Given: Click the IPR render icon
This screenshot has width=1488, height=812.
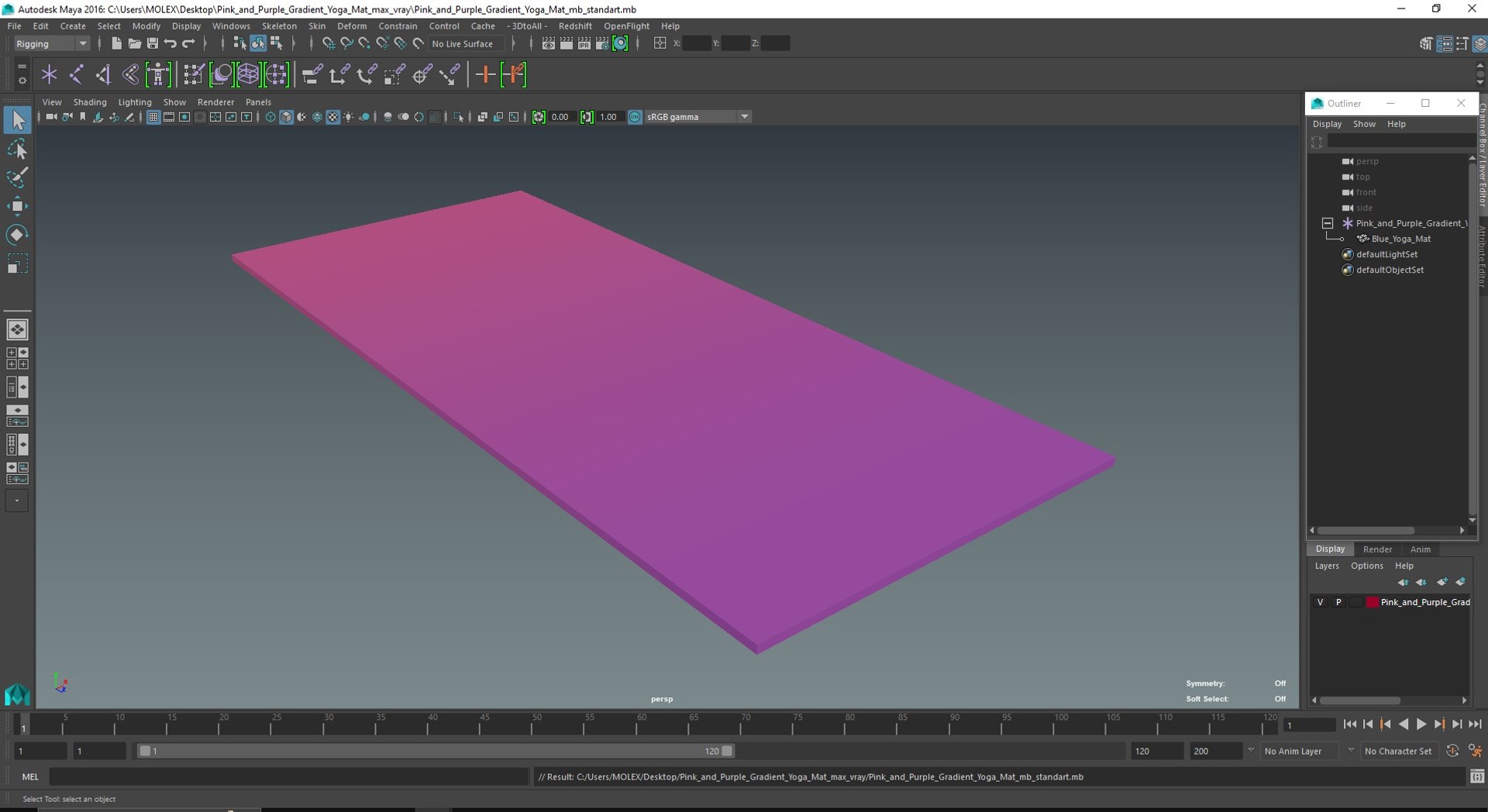Looking at the screenshot, I should click(584, 43).
